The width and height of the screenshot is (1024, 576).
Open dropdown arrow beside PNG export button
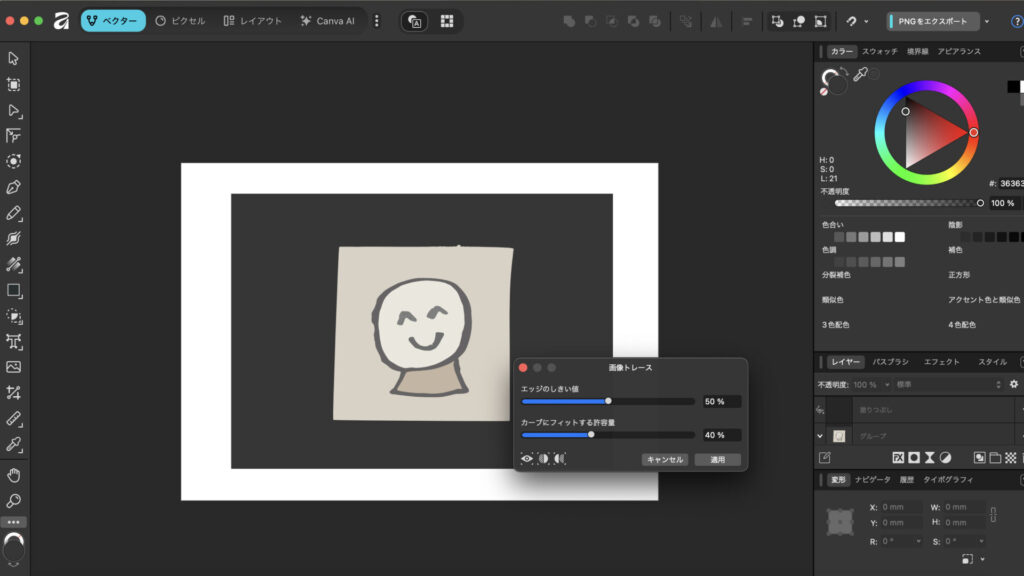(987, 21)
